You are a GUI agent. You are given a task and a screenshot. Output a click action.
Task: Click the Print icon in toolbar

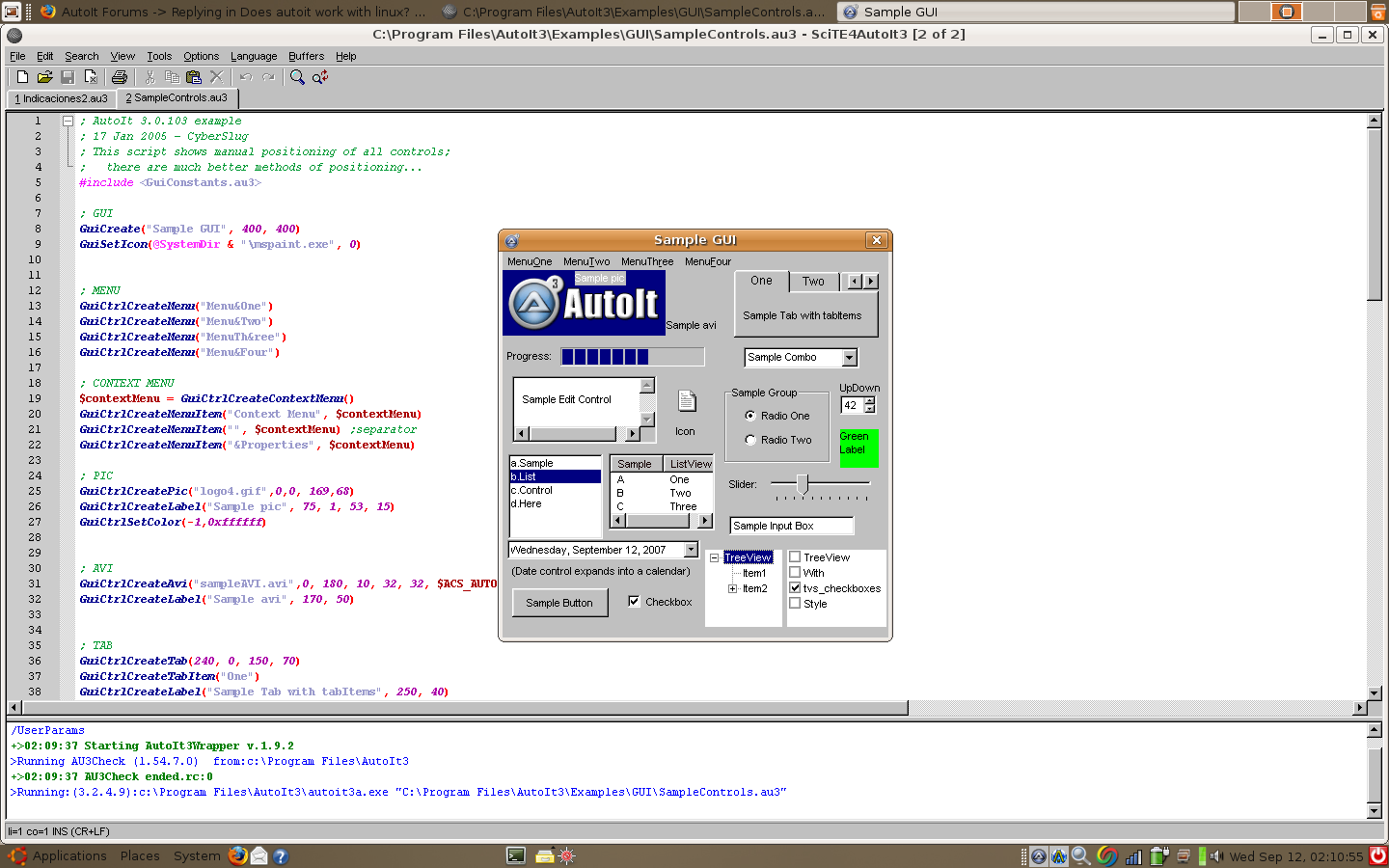point(120,77)
